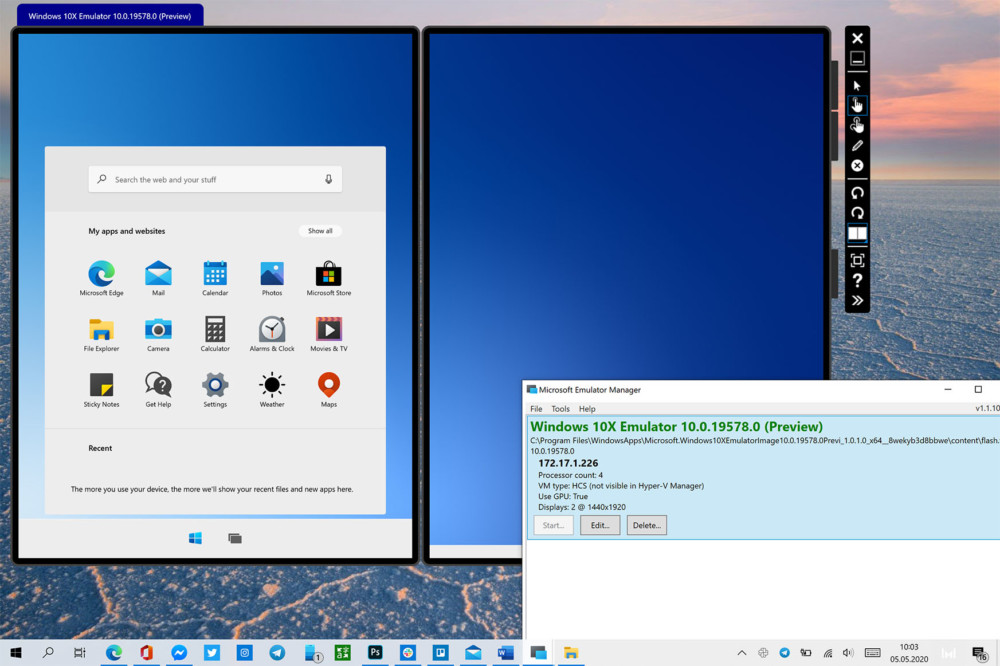Open Weather app in emulator launcher
The width and height of the screenshot is (1000, 666).
[x=272, y=390]
